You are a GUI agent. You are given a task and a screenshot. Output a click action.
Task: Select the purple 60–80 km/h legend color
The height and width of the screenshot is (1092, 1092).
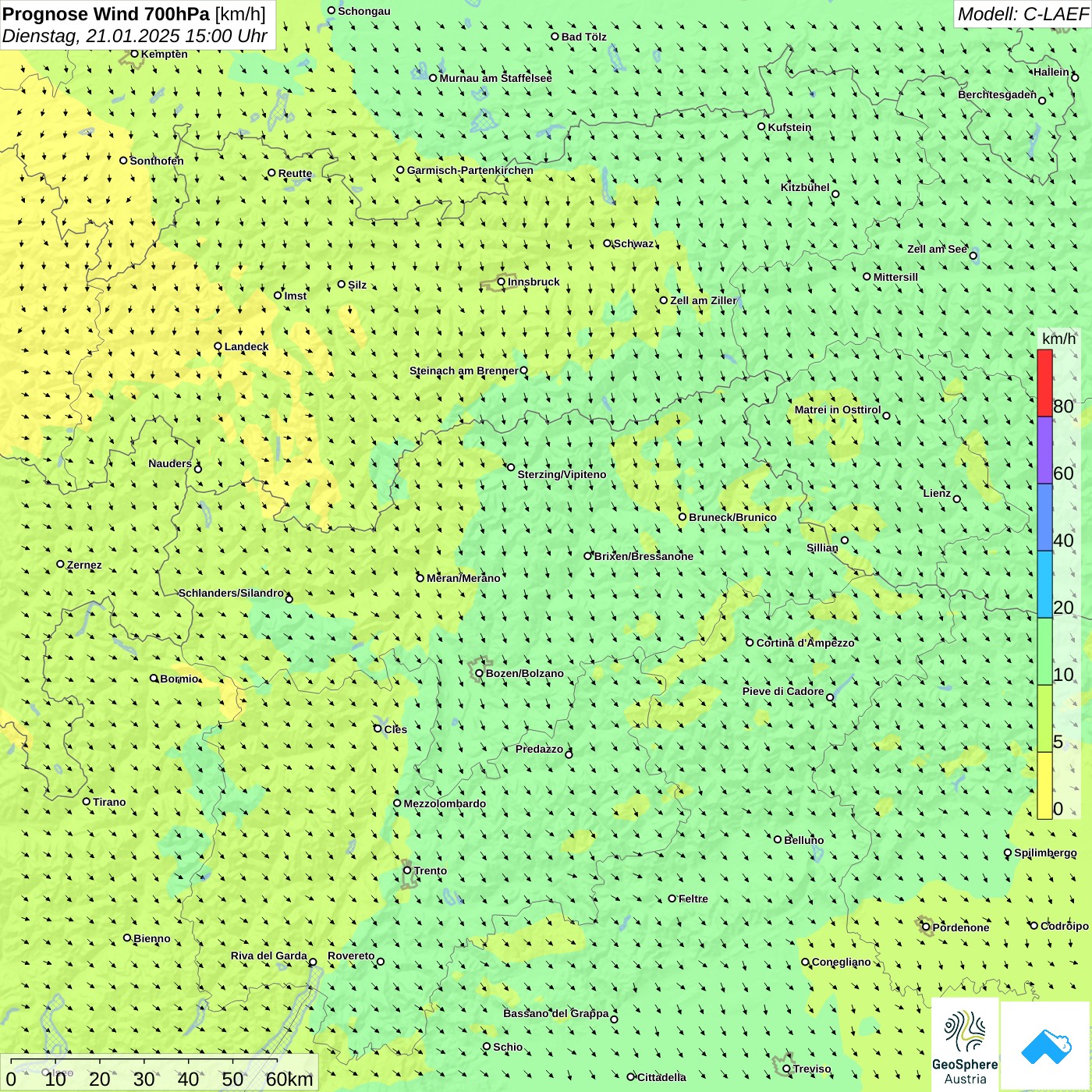(x=1044, y=450)
